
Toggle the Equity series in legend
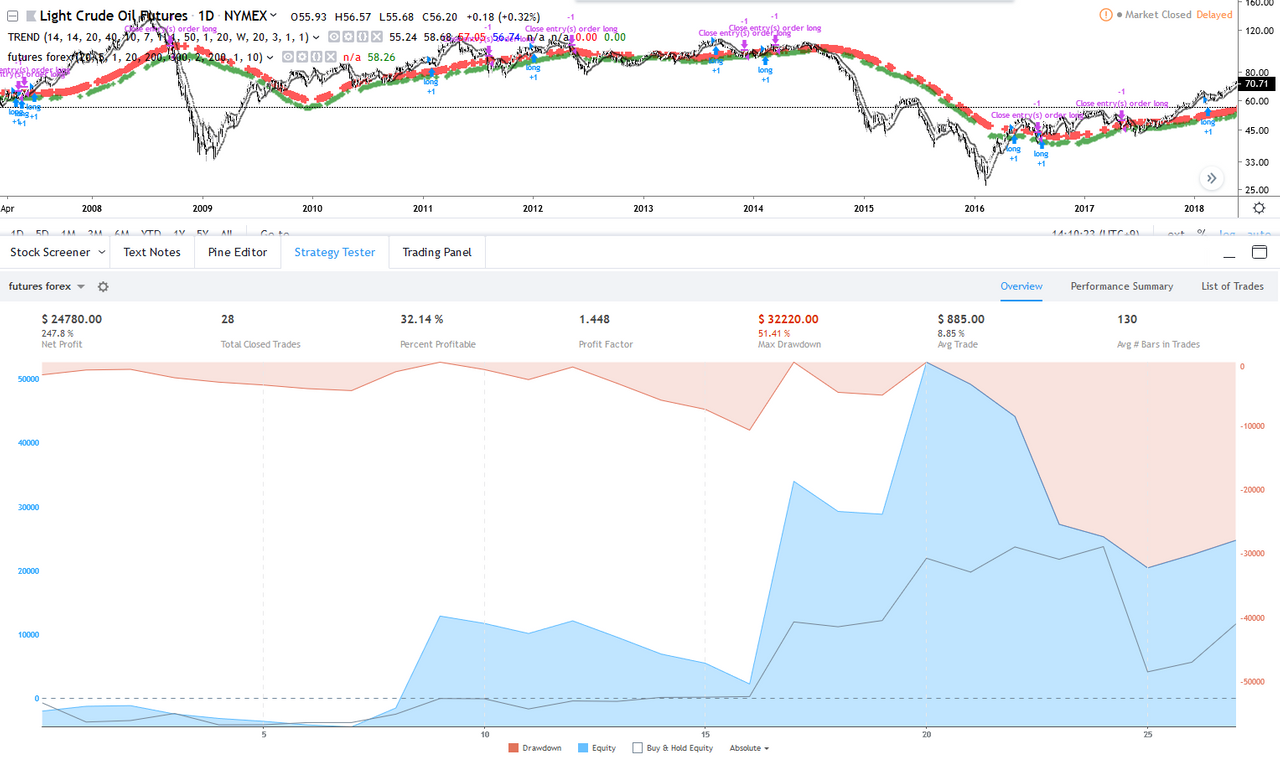597,748
